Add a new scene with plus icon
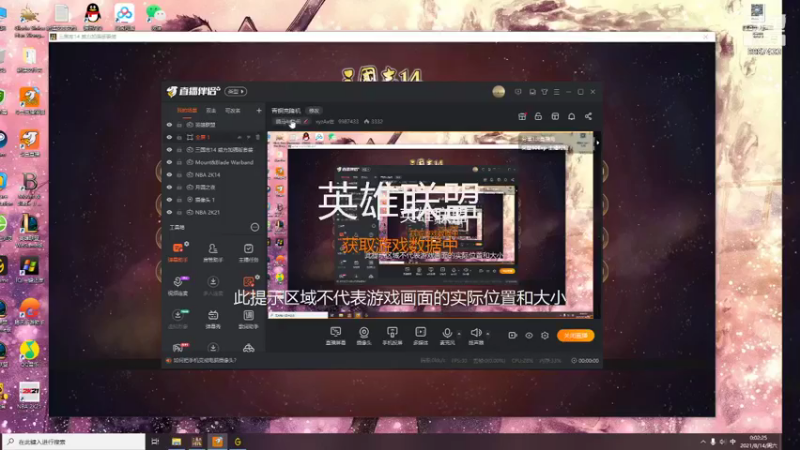This screenshot has height=450, width=800. pos(259,110)
